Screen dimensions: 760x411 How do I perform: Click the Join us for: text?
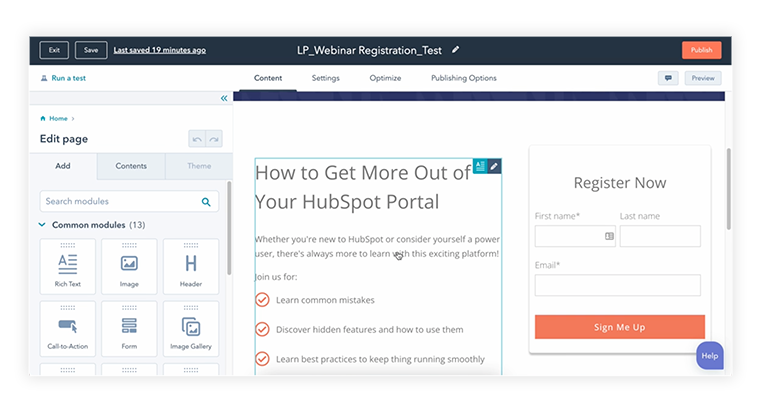(x=276, y=277)
